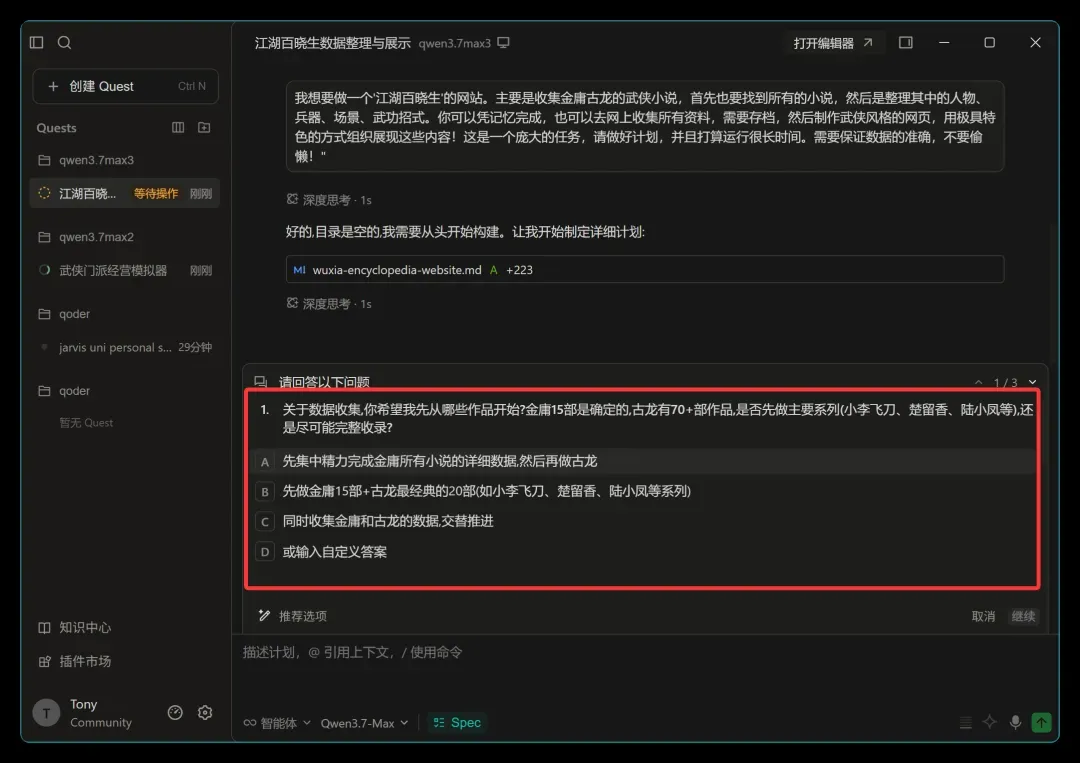1080x763 pixels.
Task: Click the usage gauge icon beside Tony
Action: (x=175, y=713)
